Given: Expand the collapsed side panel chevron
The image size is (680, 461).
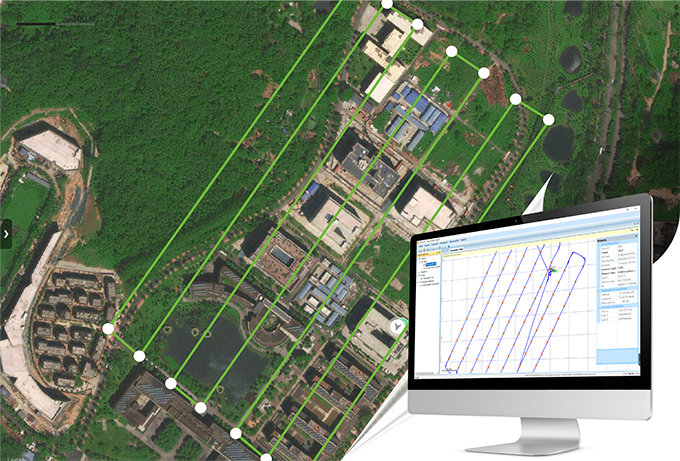Looking at the screenshot, I should pos(6,234).
